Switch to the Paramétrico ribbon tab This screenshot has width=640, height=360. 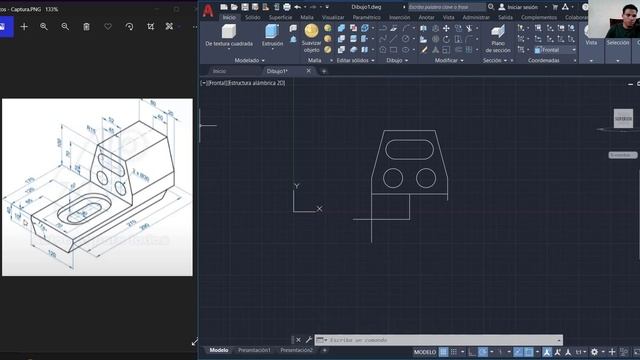tap(367, 18)
